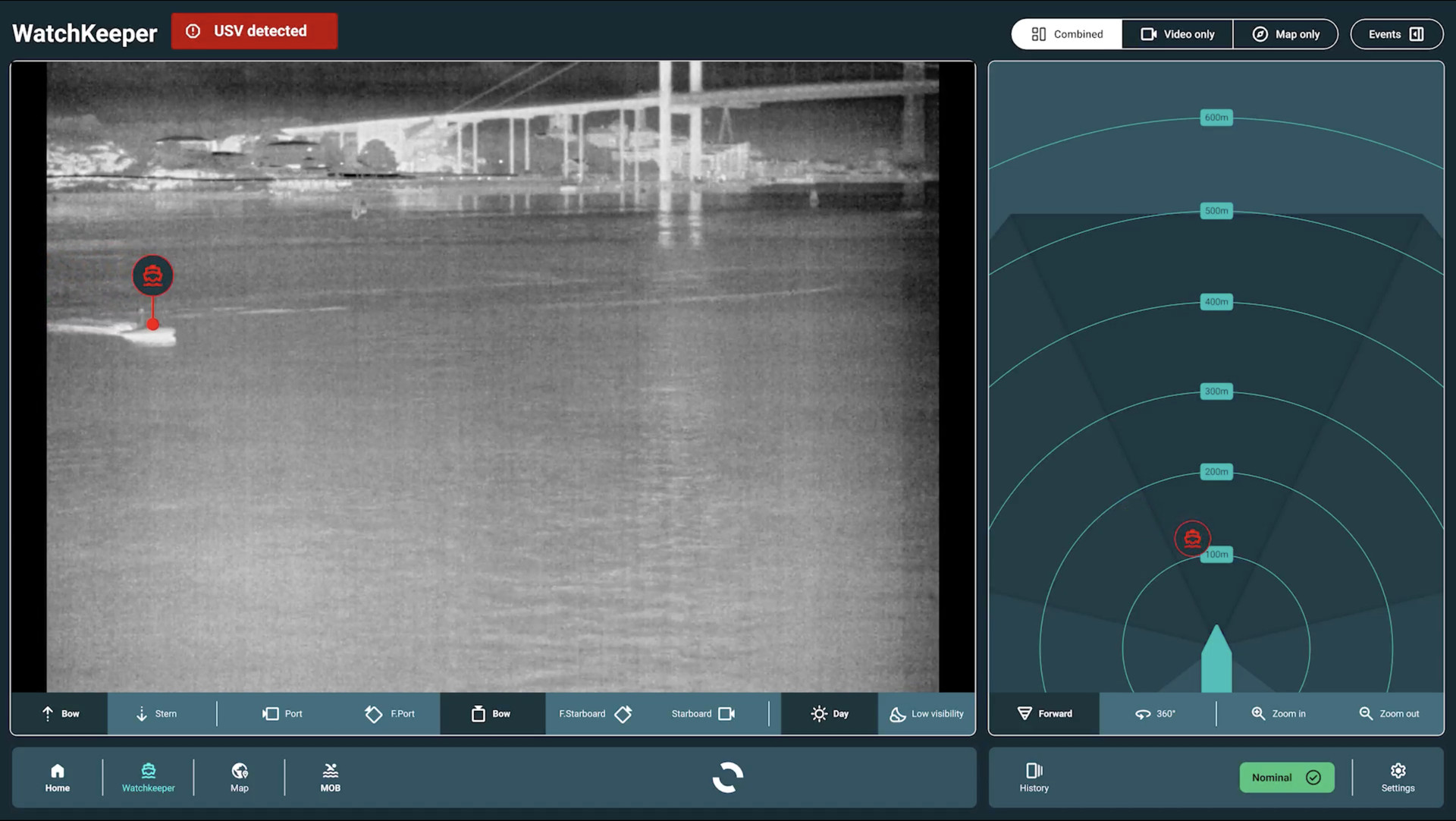1456x821 pixels.
Task: Open Settings gear
Action: coord(1398,778)
